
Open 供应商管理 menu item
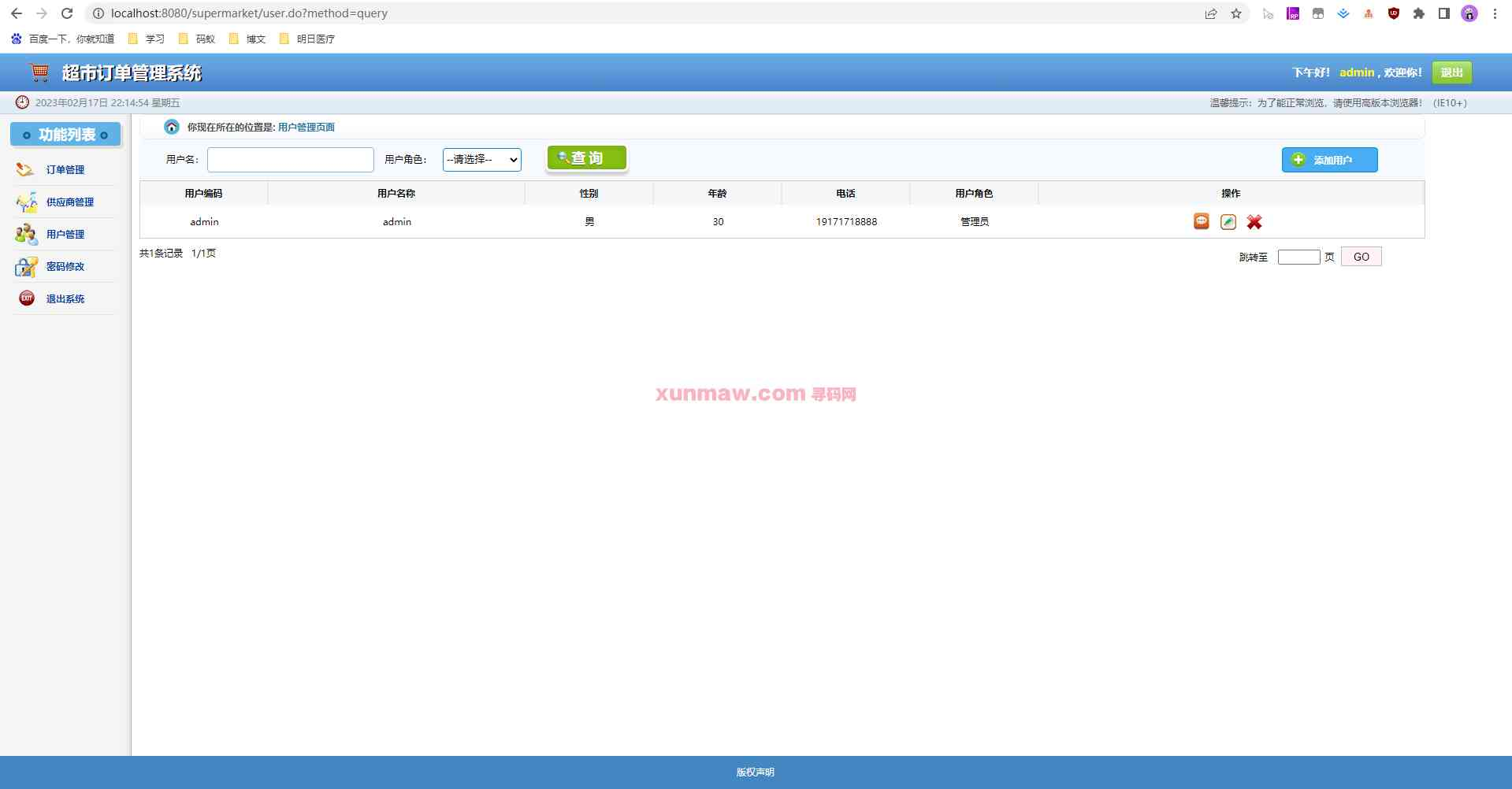[70, 202]
